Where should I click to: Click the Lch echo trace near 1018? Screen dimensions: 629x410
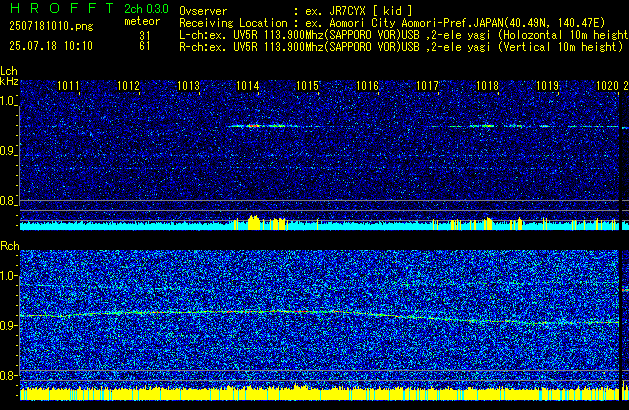coord(487,126)
